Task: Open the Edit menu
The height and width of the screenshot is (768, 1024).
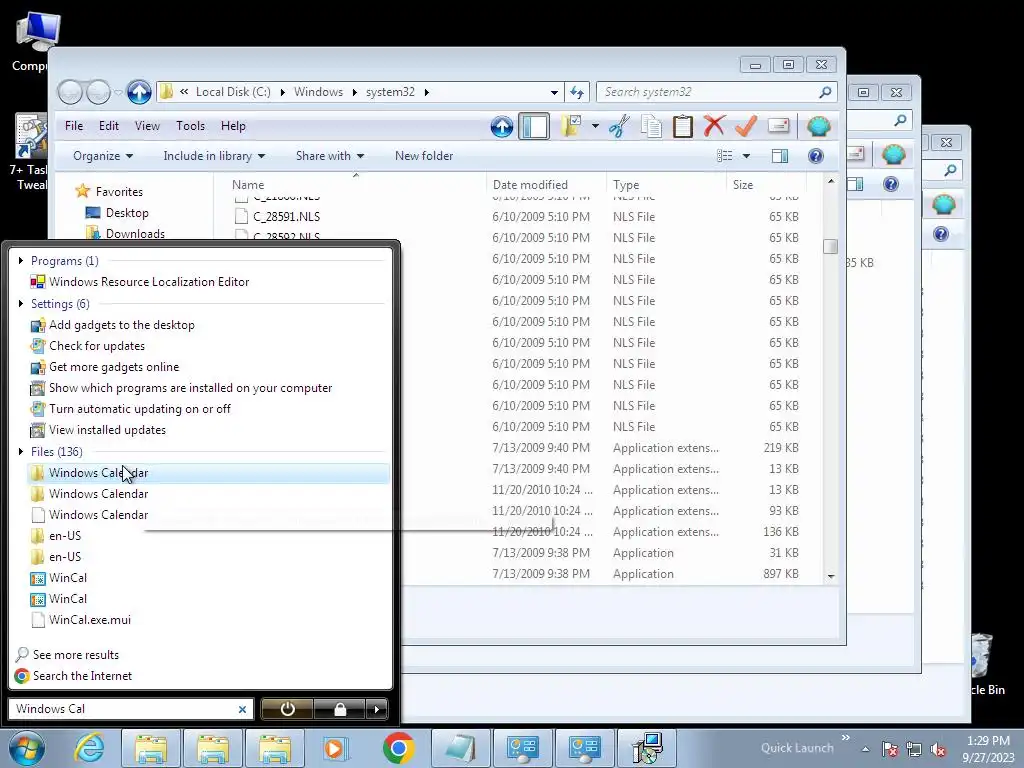Action: click(108, 126)
